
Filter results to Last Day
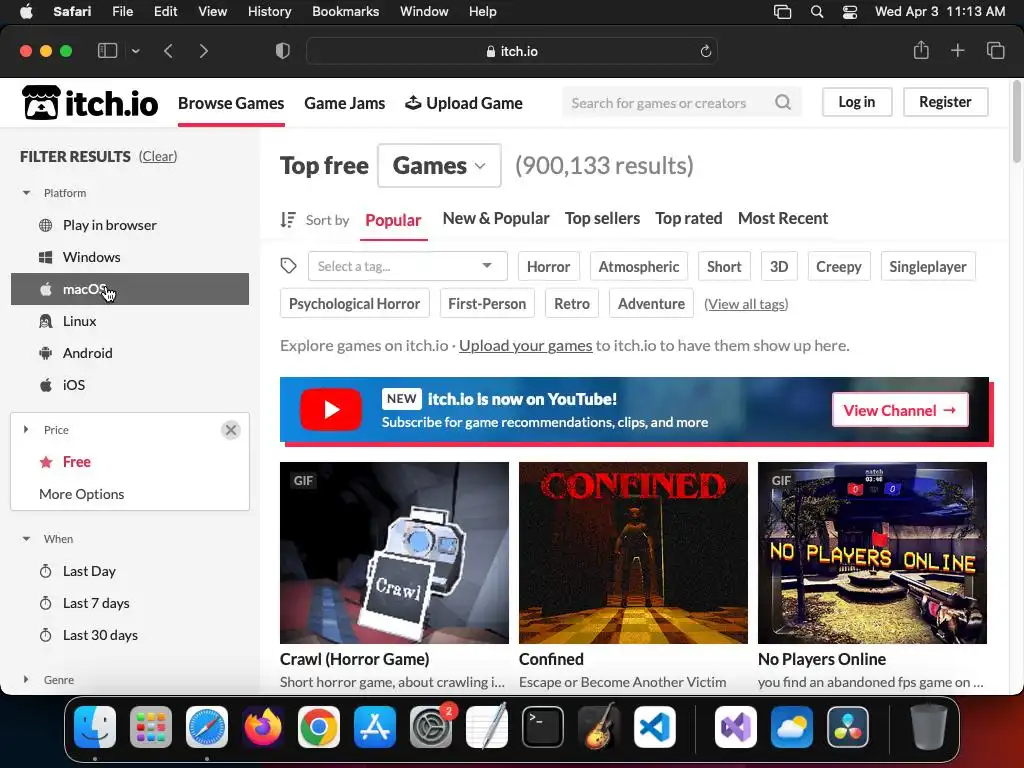coord(130,571)
